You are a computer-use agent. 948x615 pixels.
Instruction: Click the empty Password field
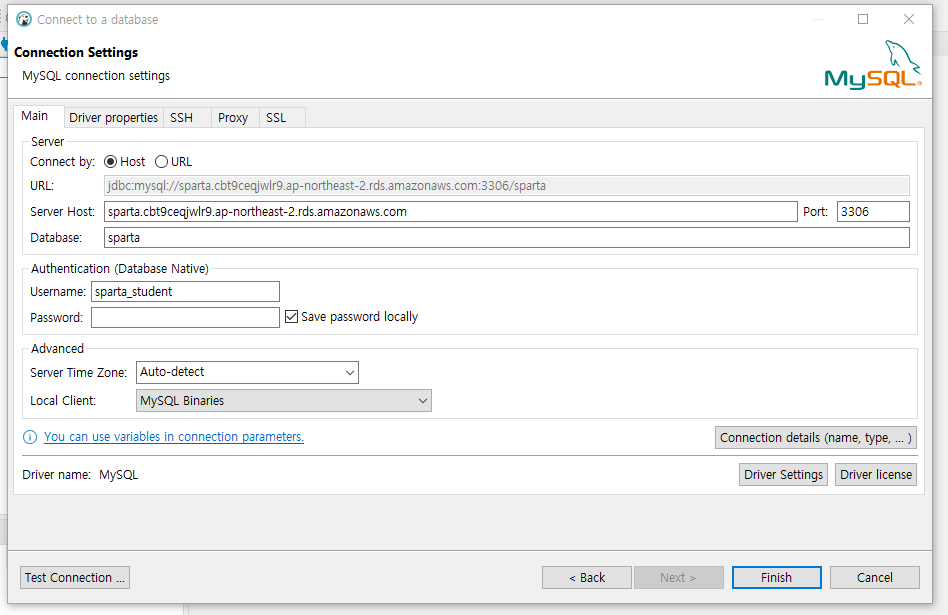(x=185, y=317)
